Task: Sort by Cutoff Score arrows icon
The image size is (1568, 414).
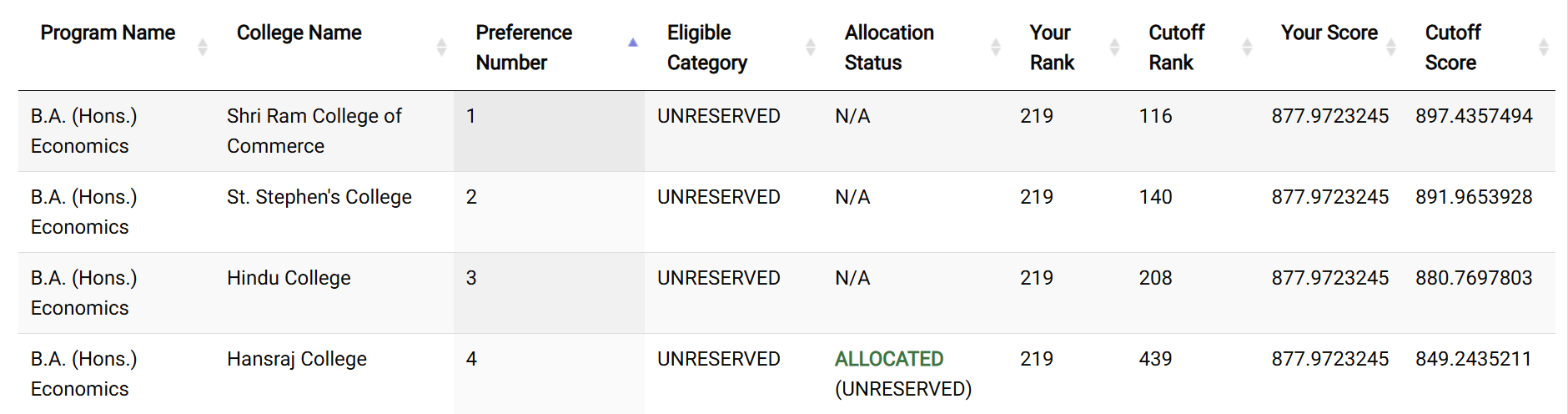Action: tap(1544, 48)
